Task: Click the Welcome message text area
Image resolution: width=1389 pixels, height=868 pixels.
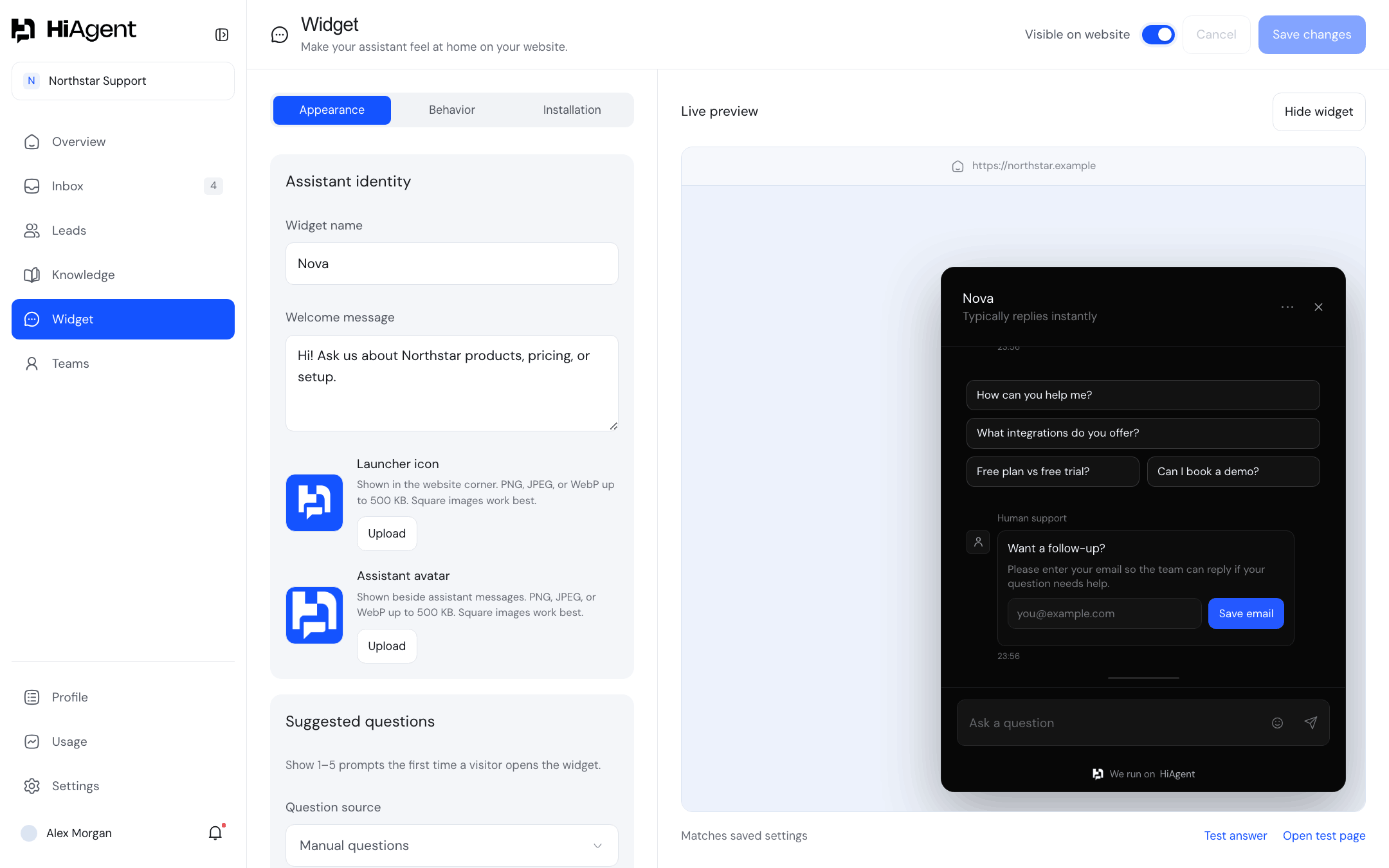Action: click(x=452, y=383)
